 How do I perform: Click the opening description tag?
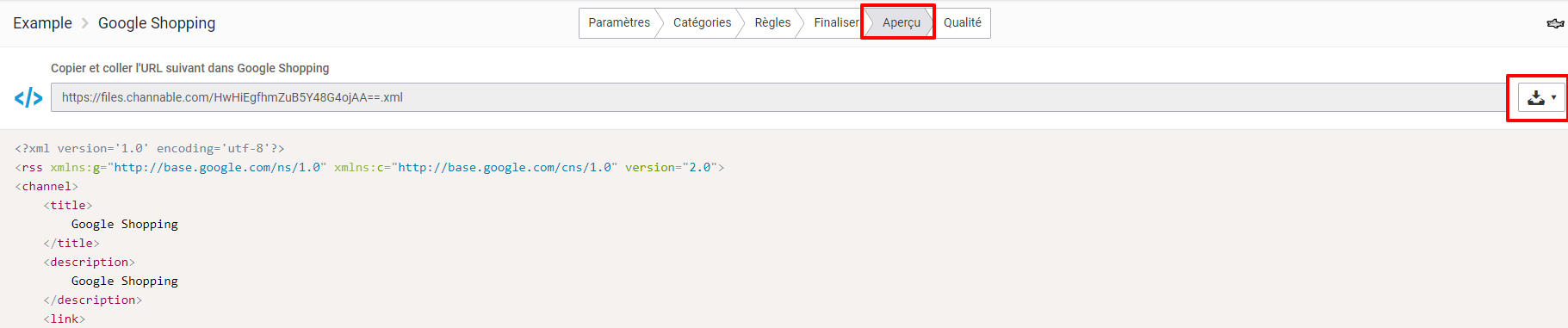point(90,262)
